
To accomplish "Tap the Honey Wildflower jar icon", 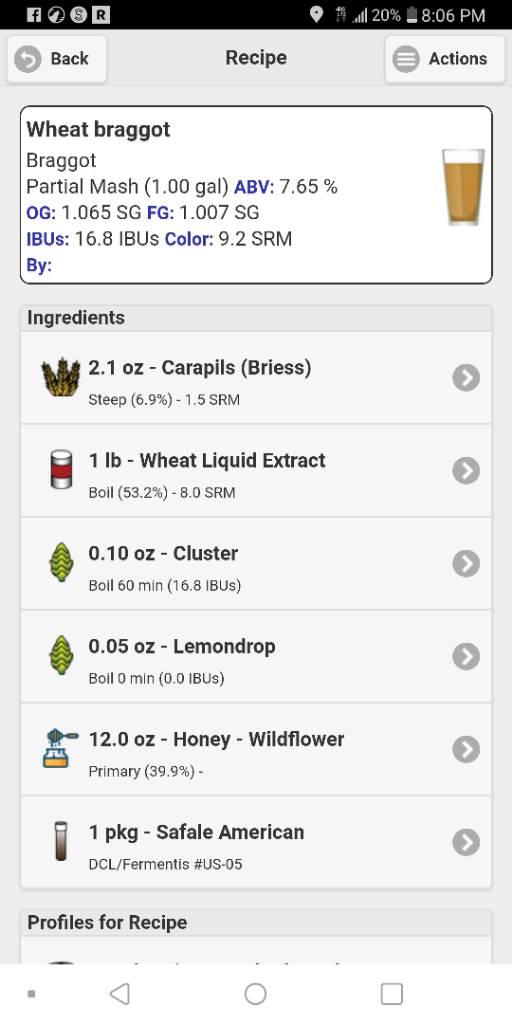I will click(x=61, y=748).
